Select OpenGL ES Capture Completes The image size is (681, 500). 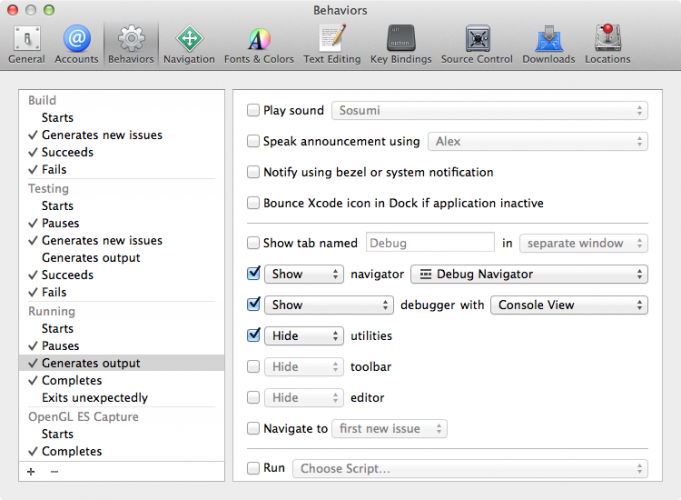[x=122, y=451]
